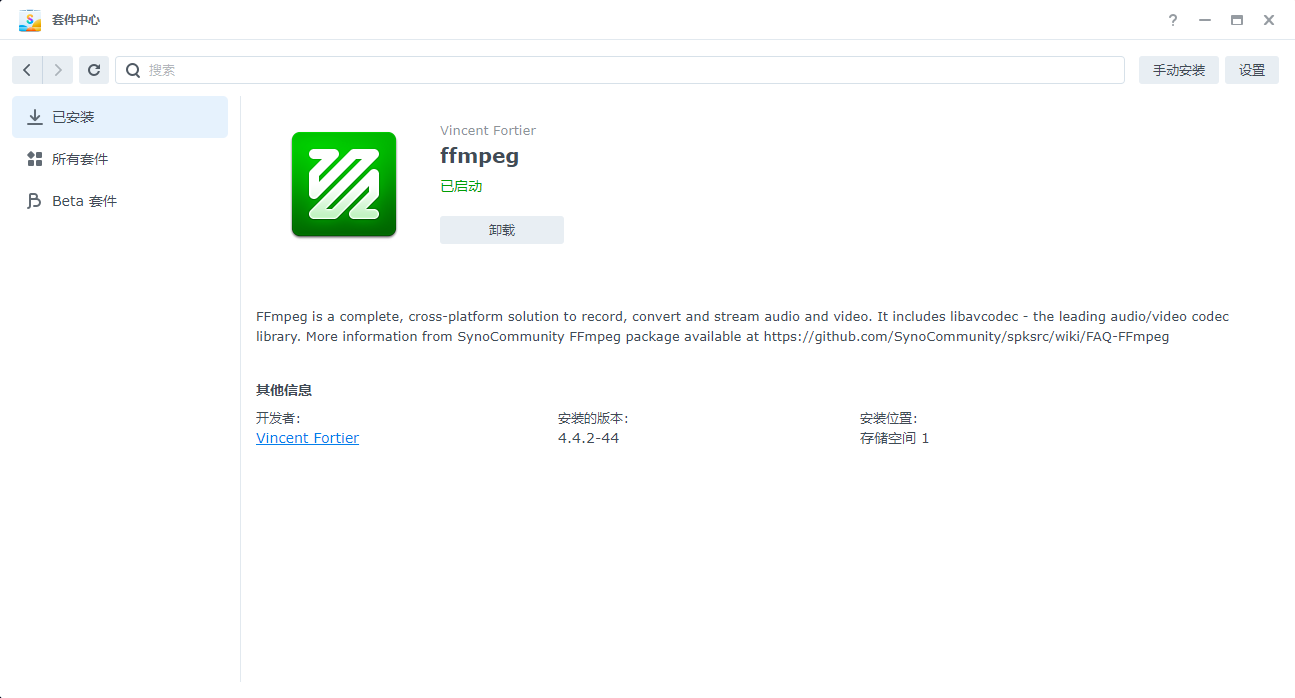This screenshot has width=1295, height=698.
Task: Close the Package Center window
Action: coord(1269,20)
